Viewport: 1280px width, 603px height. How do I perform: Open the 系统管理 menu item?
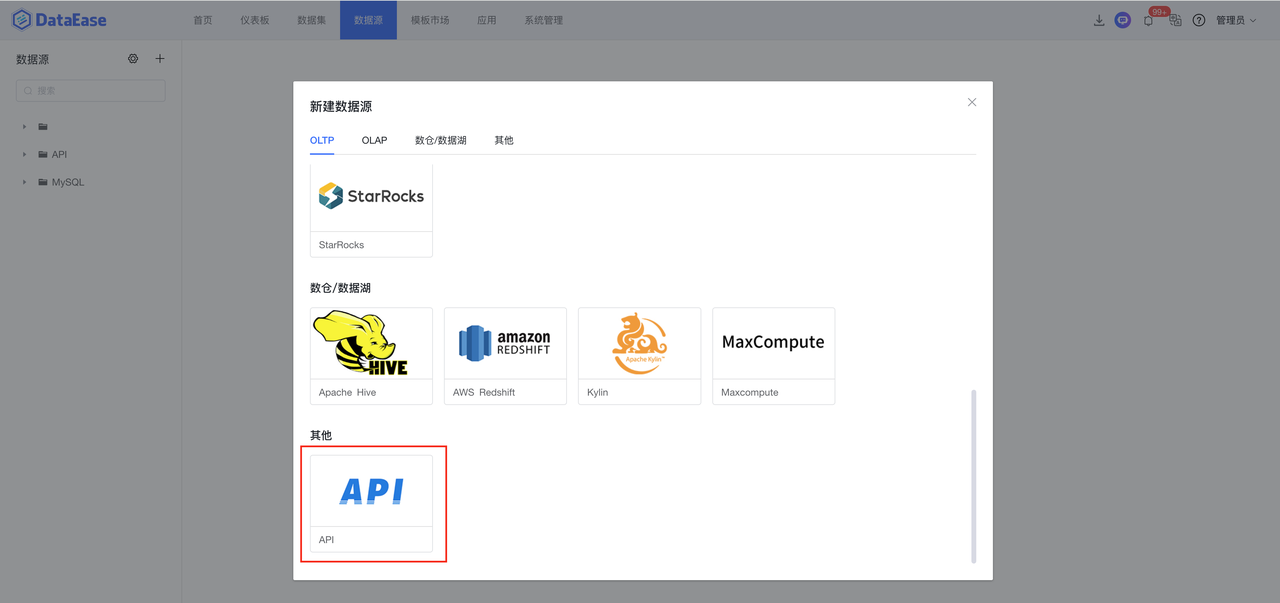tap(543, 19)
